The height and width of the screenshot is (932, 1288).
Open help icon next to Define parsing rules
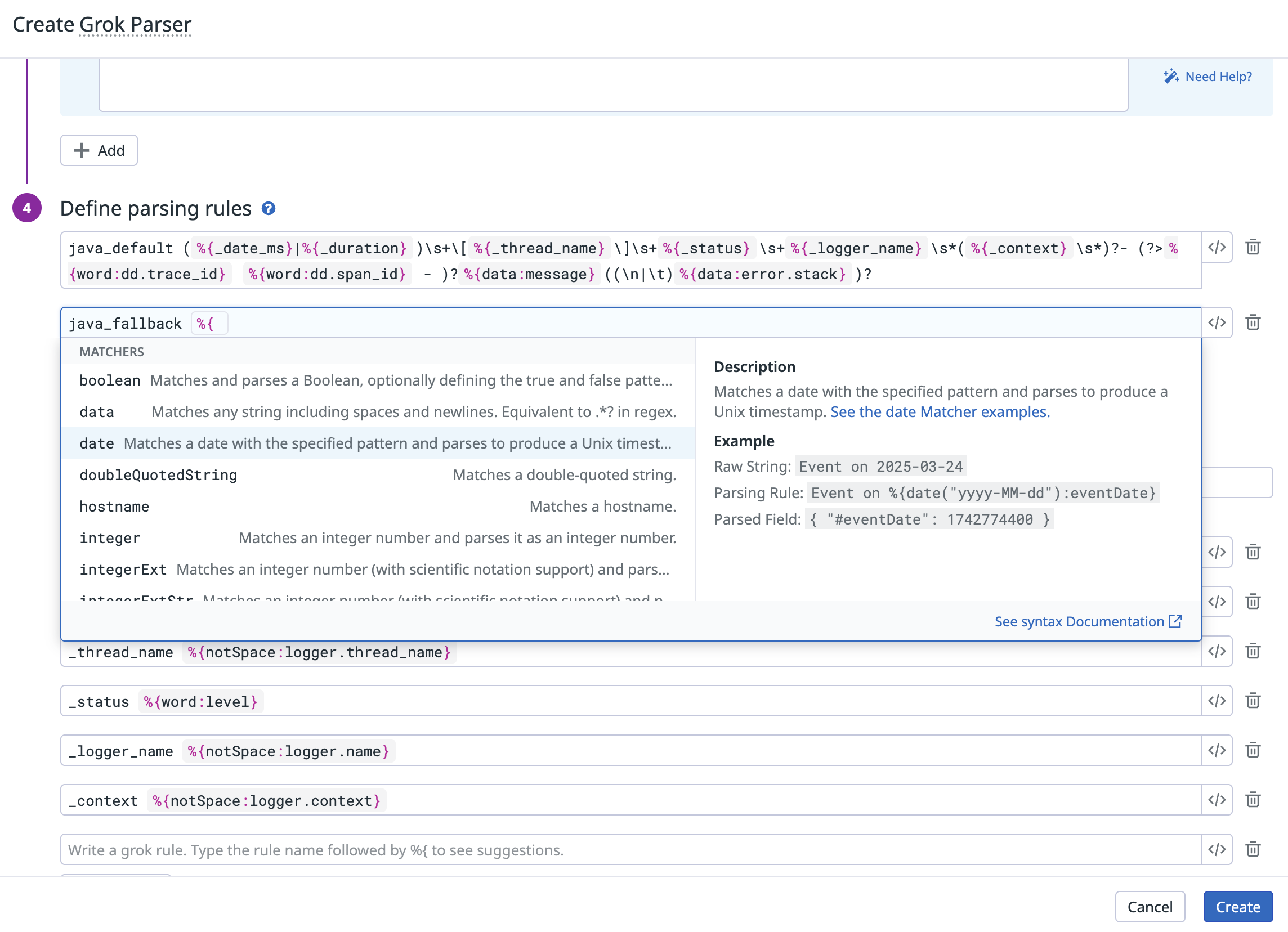tap(269, 209)
